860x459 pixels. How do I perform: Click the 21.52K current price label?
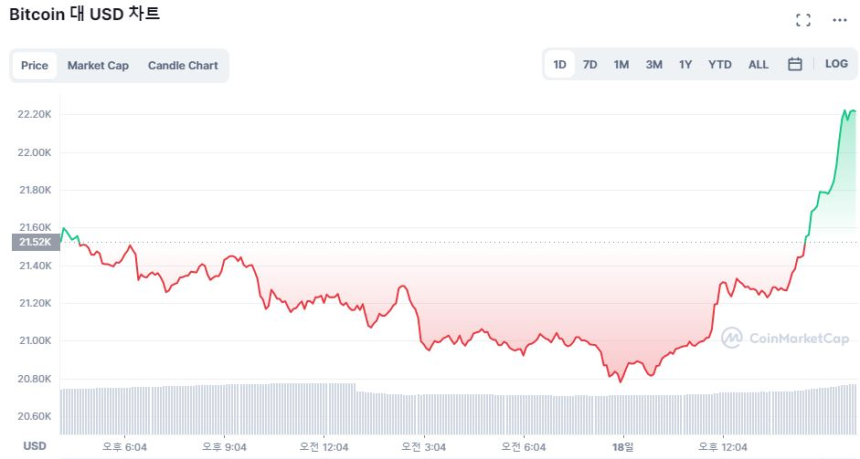(x=34, y=242)
